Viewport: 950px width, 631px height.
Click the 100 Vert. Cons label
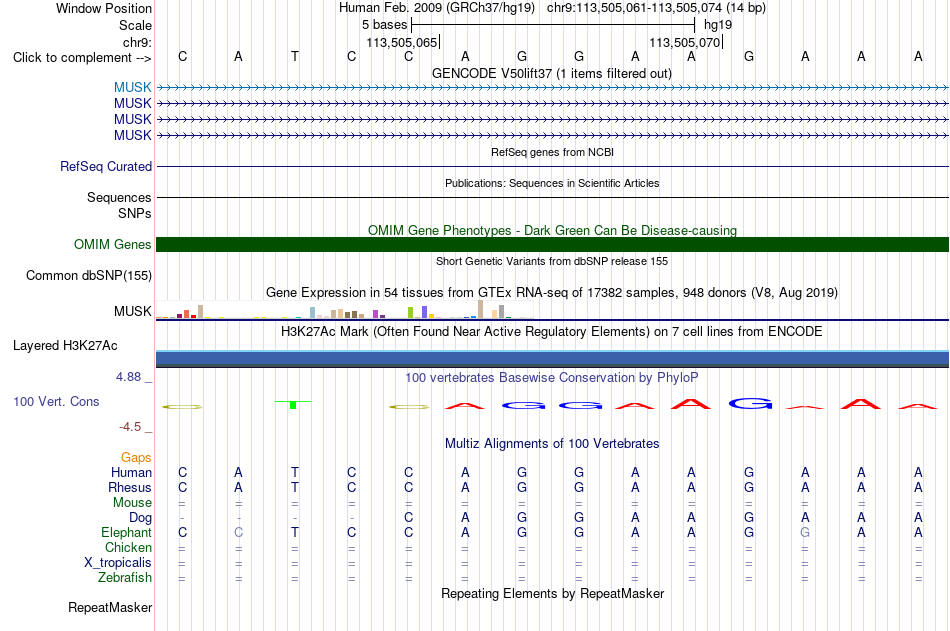[56, 401]
